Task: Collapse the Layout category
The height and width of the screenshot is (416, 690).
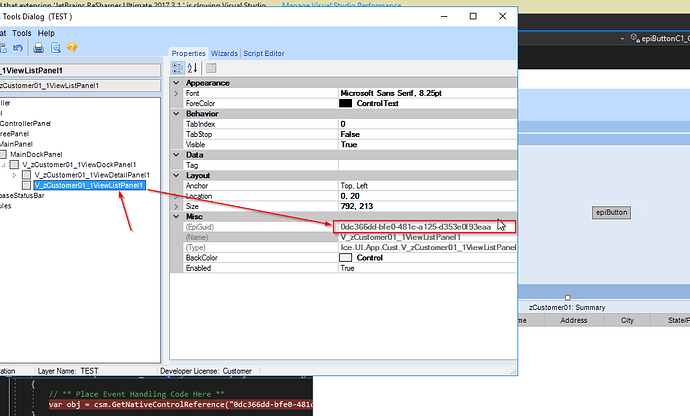Action: pos(176,175)
